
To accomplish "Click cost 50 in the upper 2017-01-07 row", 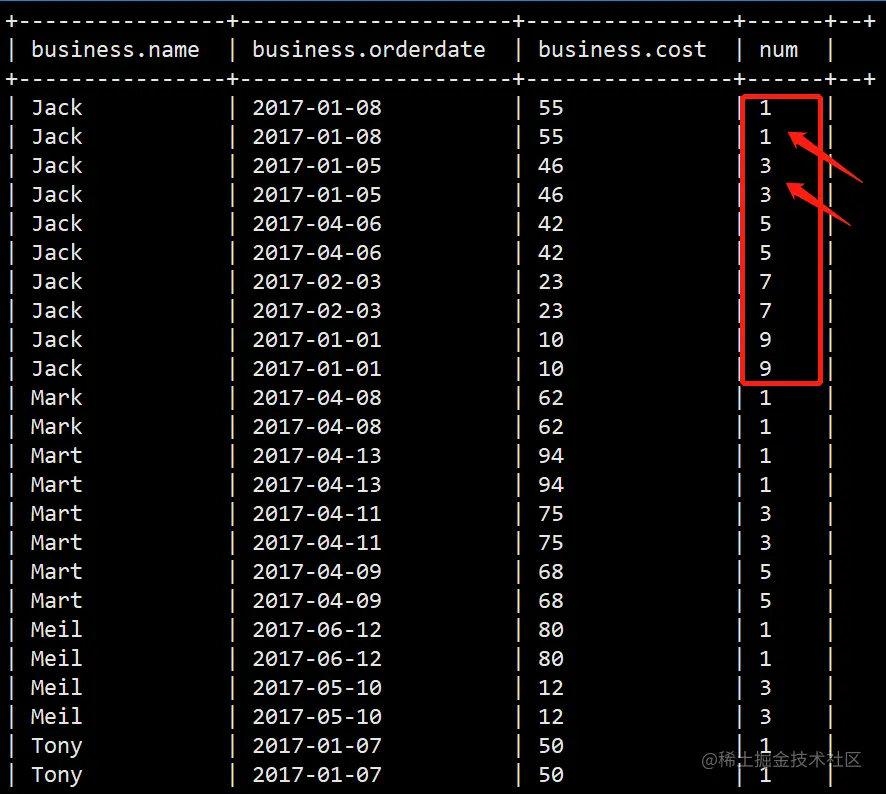I will [550, 745].
